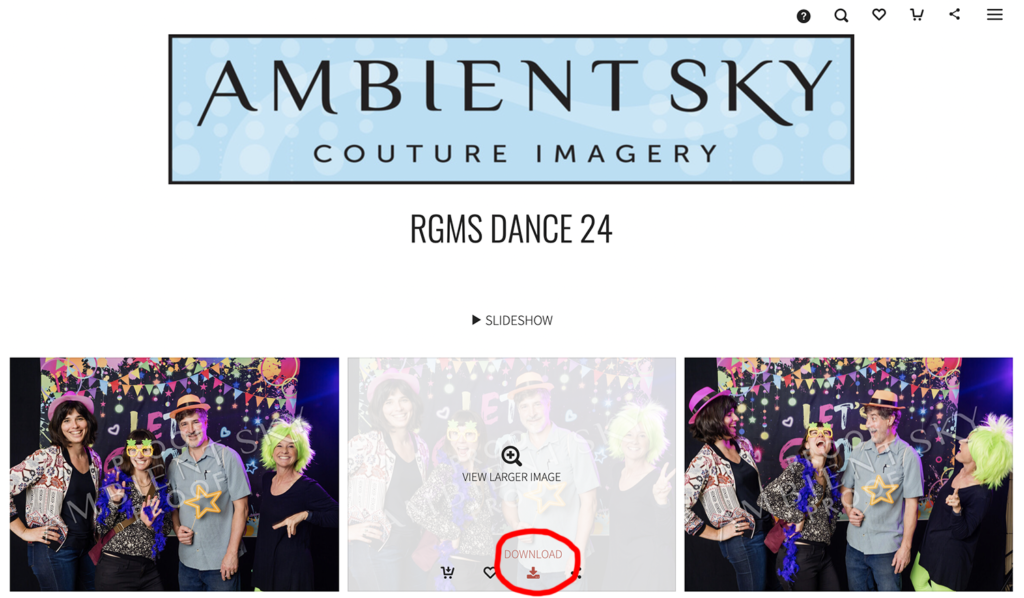Open the shopping cart in header
1024x598 pixels.
(x=917, y=14)
